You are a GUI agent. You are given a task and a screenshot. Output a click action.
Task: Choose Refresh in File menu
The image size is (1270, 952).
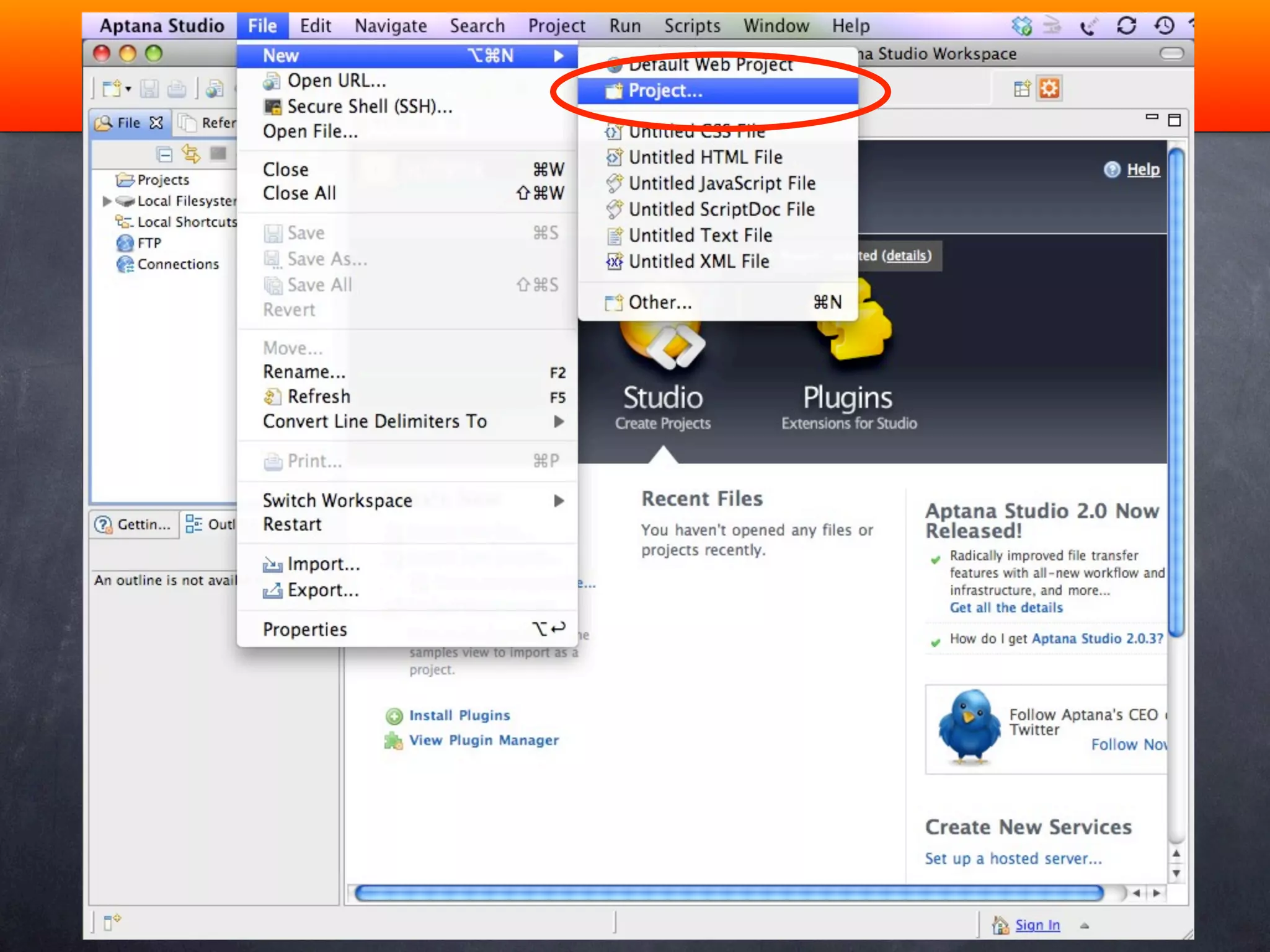point(407,397)
